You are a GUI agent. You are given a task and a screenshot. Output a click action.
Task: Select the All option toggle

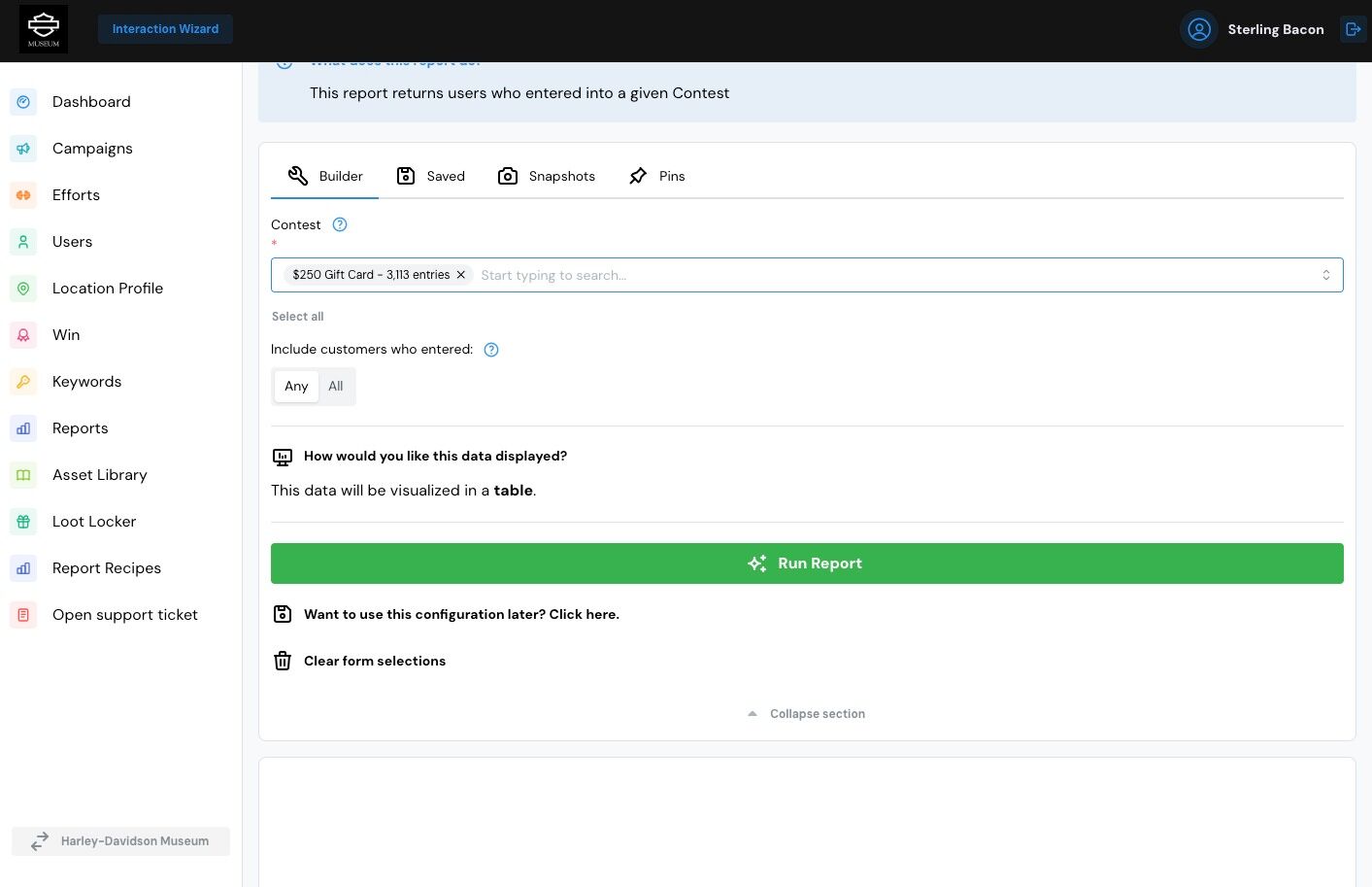click(336, 387)
